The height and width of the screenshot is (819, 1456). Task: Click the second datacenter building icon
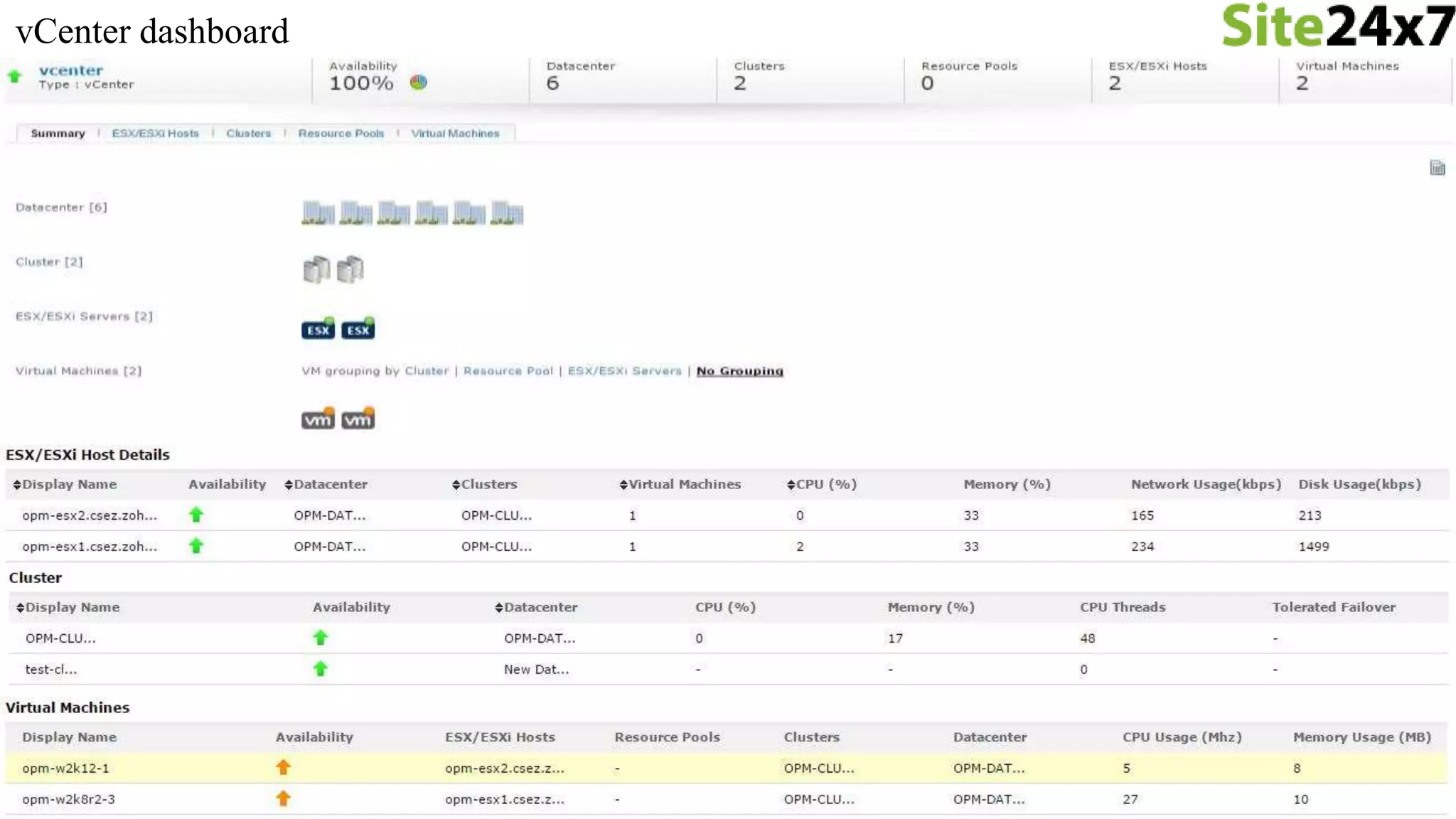point(356,213)
